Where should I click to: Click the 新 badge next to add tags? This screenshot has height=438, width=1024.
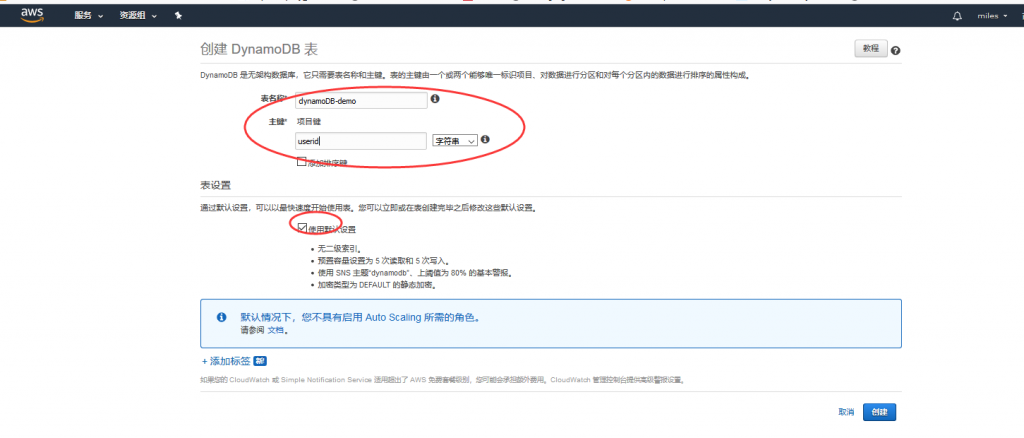point(259,361)
